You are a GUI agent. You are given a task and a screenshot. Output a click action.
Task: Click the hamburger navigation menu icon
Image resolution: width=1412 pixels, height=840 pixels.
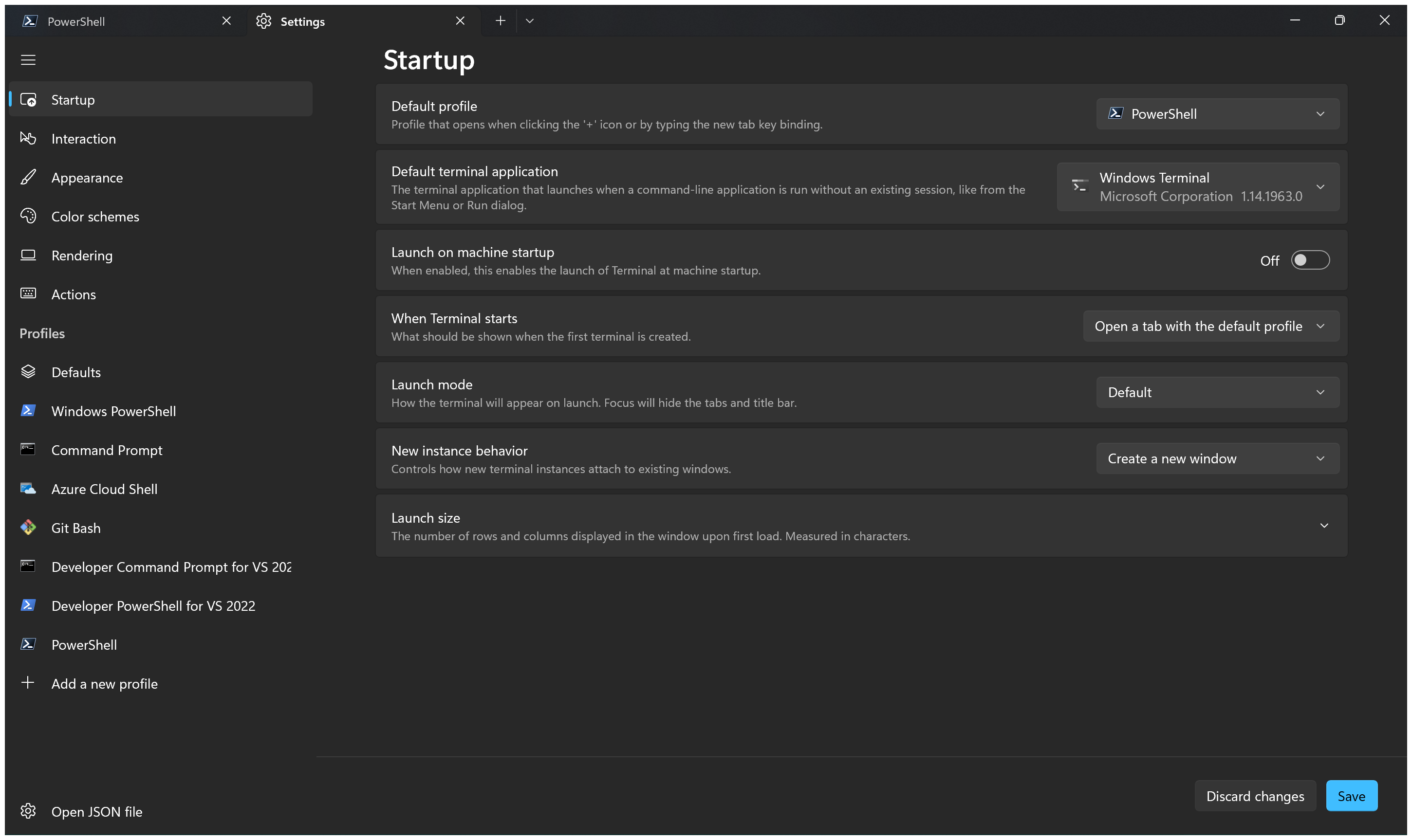point(28,60)
